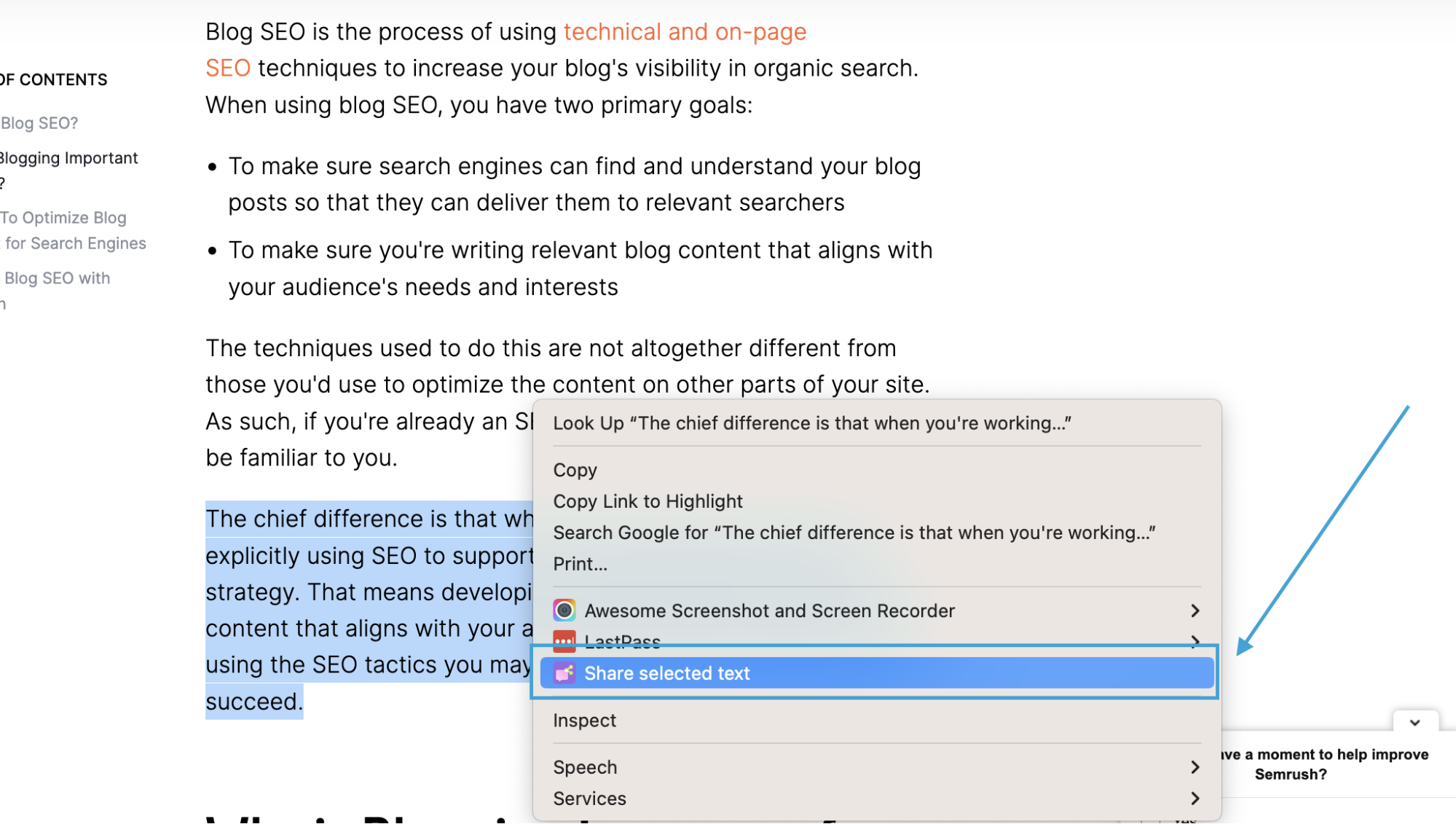Click the Awesome Screenshot and Screen Recorder icon

tap(564, 610)
